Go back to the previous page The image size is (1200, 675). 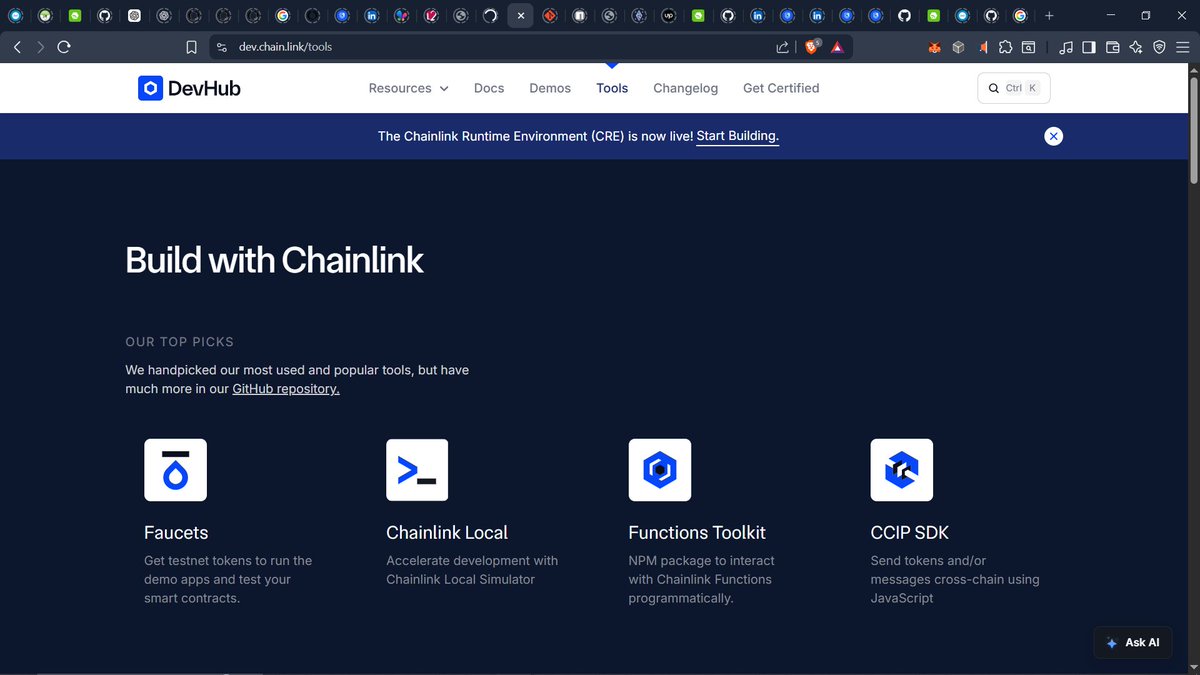tap(17, 47)
